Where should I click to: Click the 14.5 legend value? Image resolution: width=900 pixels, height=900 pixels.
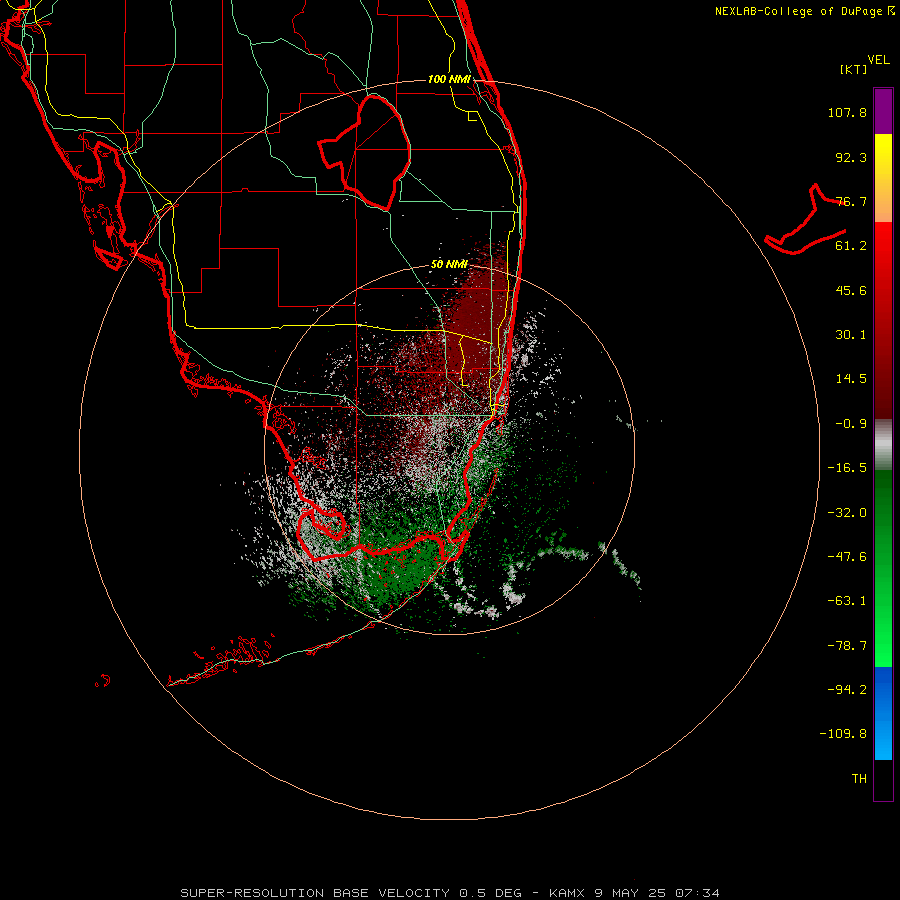[x=851, y=379]
